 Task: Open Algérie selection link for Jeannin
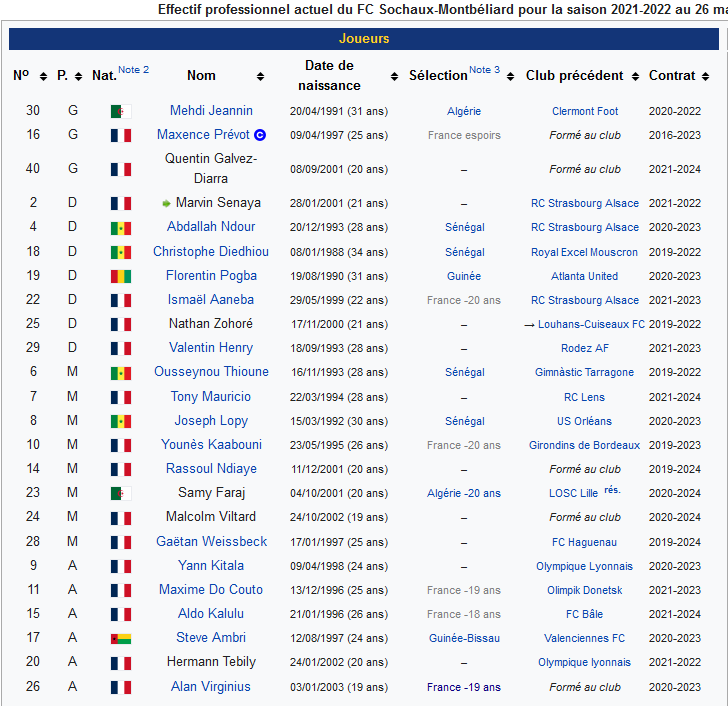464,111
